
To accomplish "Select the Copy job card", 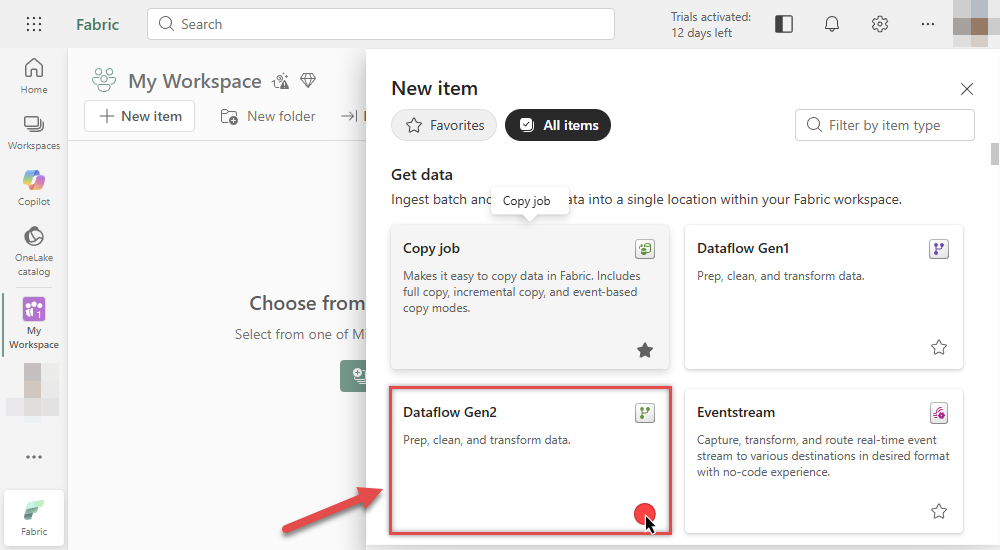I will 530,297.
